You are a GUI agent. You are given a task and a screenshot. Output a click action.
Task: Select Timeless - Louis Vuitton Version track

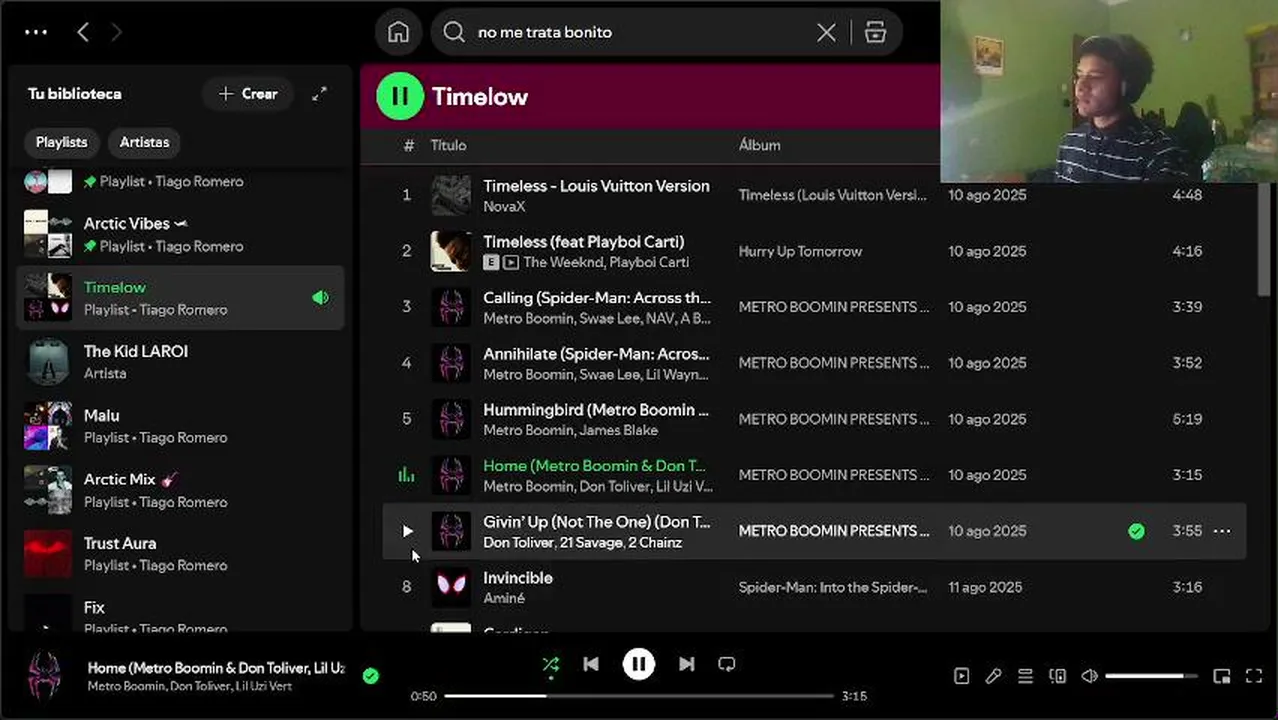pos(596,186)
